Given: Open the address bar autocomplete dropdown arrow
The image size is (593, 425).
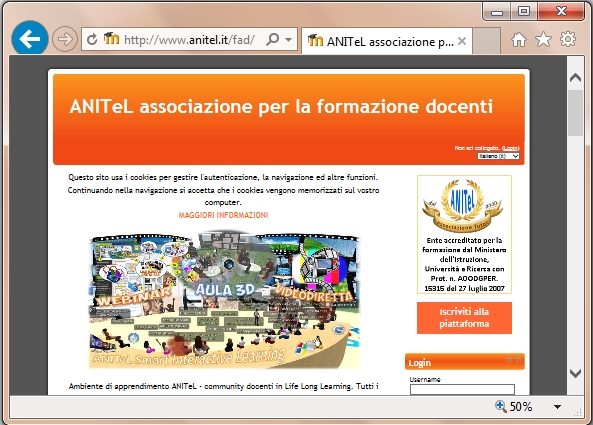Looking at the screenshot, I should pyautogui.click(x=289, y=39).
